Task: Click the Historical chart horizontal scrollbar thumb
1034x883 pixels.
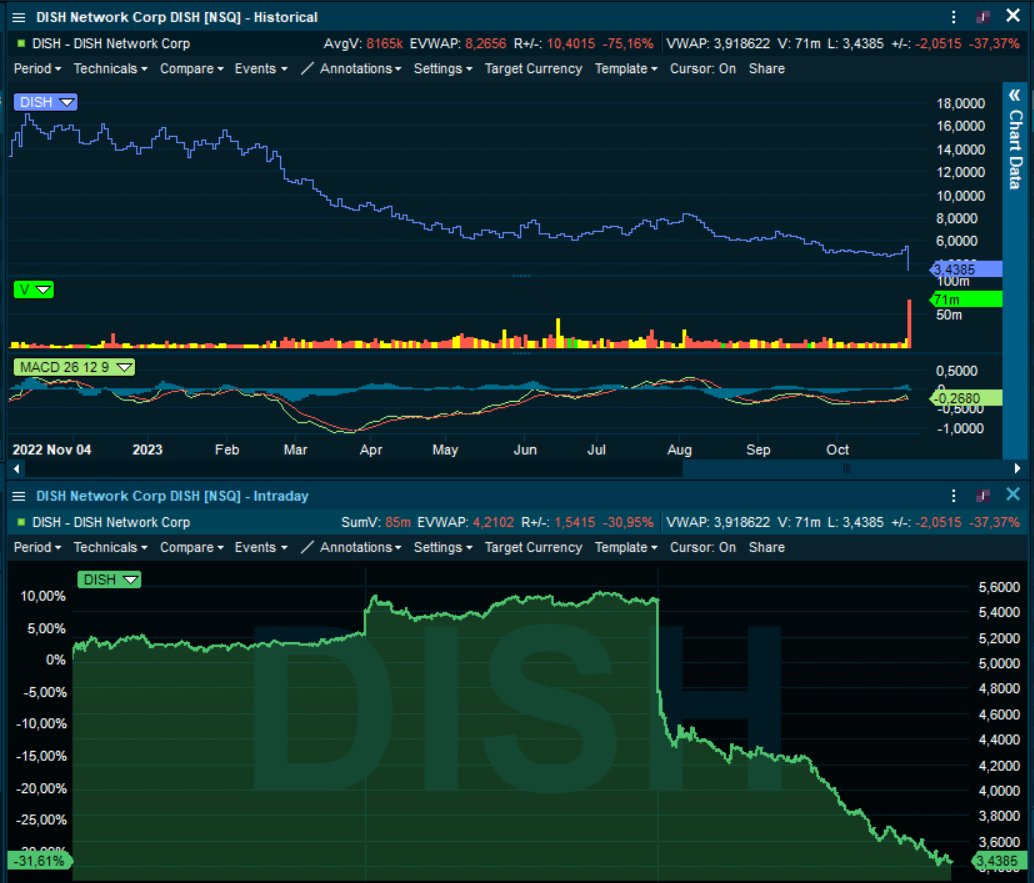Action: pos(846,469)
